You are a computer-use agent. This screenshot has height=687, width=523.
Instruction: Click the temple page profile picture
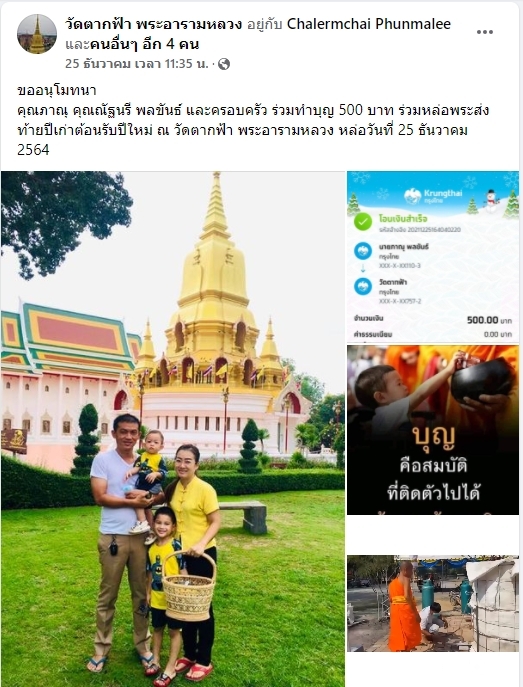(37, 34)
